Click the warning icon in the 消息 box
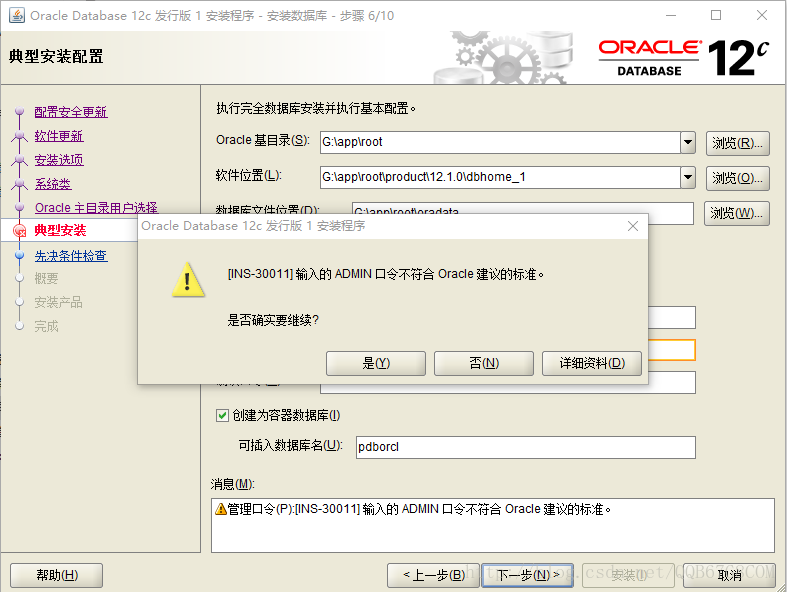Screen dimensions: 787x592 coord(221,509)
